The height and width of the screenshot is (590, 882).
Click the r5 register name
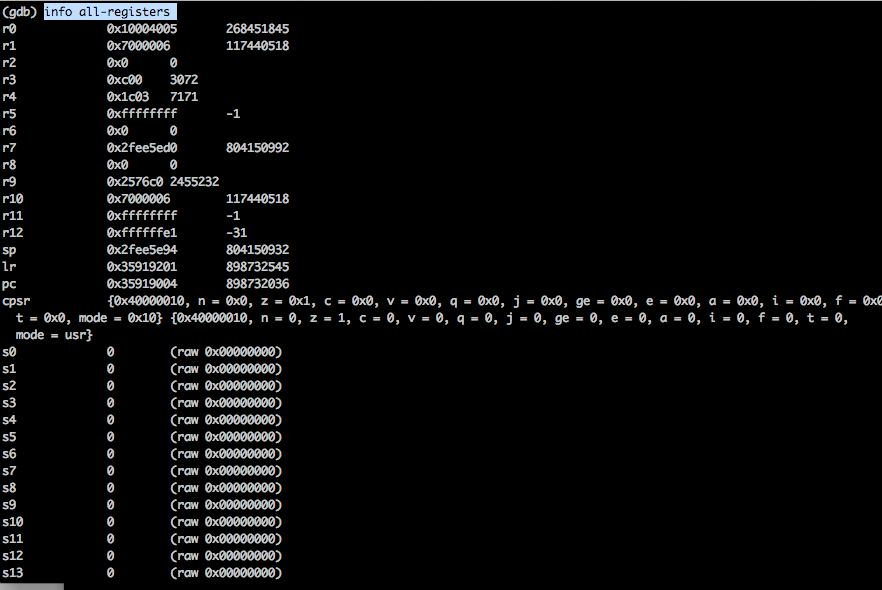(x=10, y=114)
